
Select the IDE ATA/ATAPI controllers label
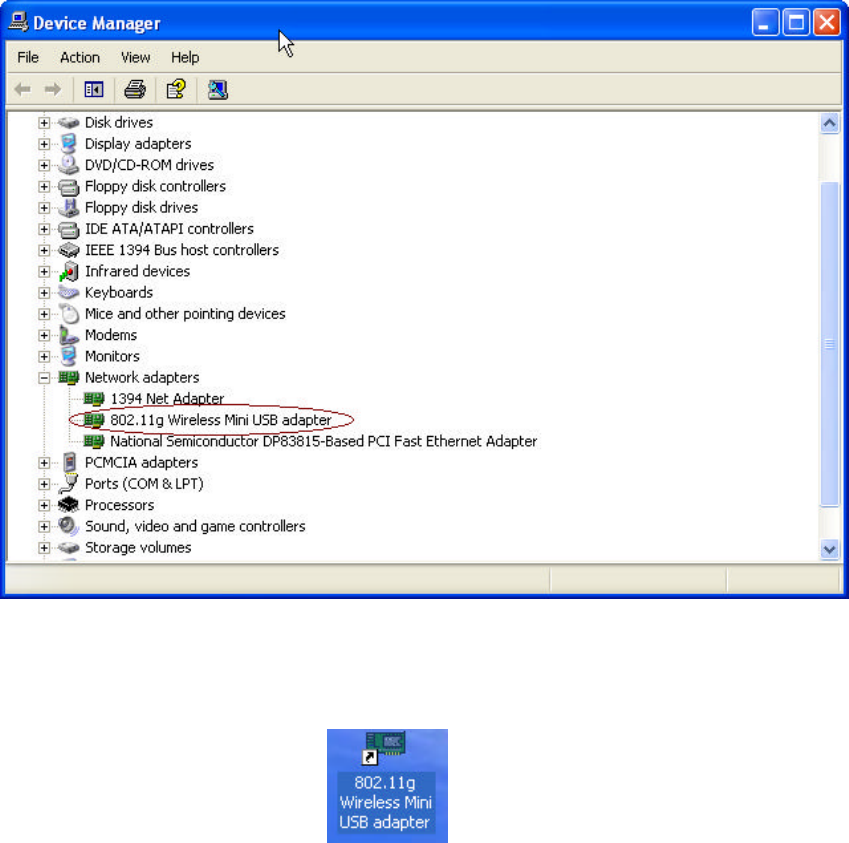[169, 229]
